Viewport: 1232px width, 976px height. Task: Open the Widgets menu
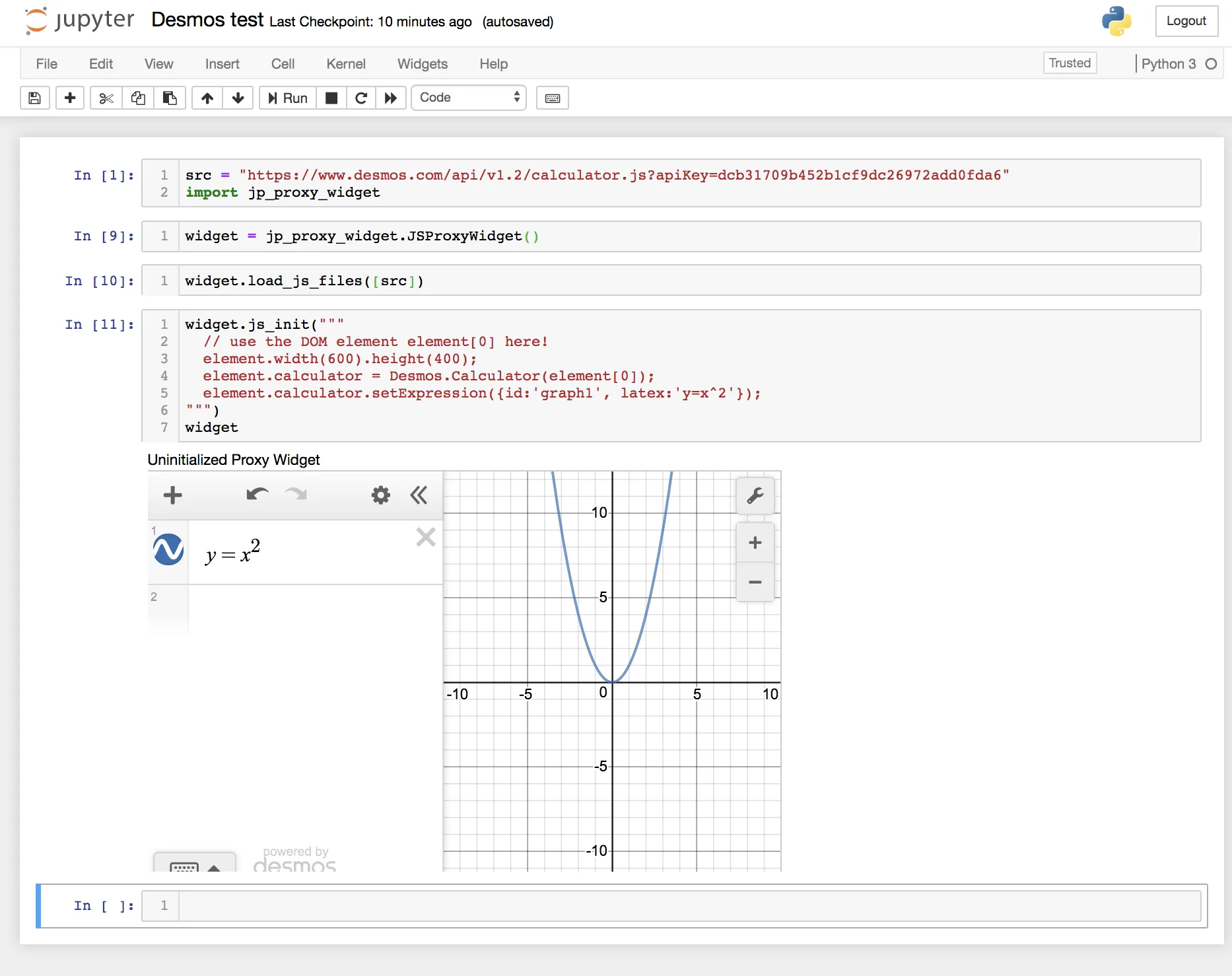[422, 64]
